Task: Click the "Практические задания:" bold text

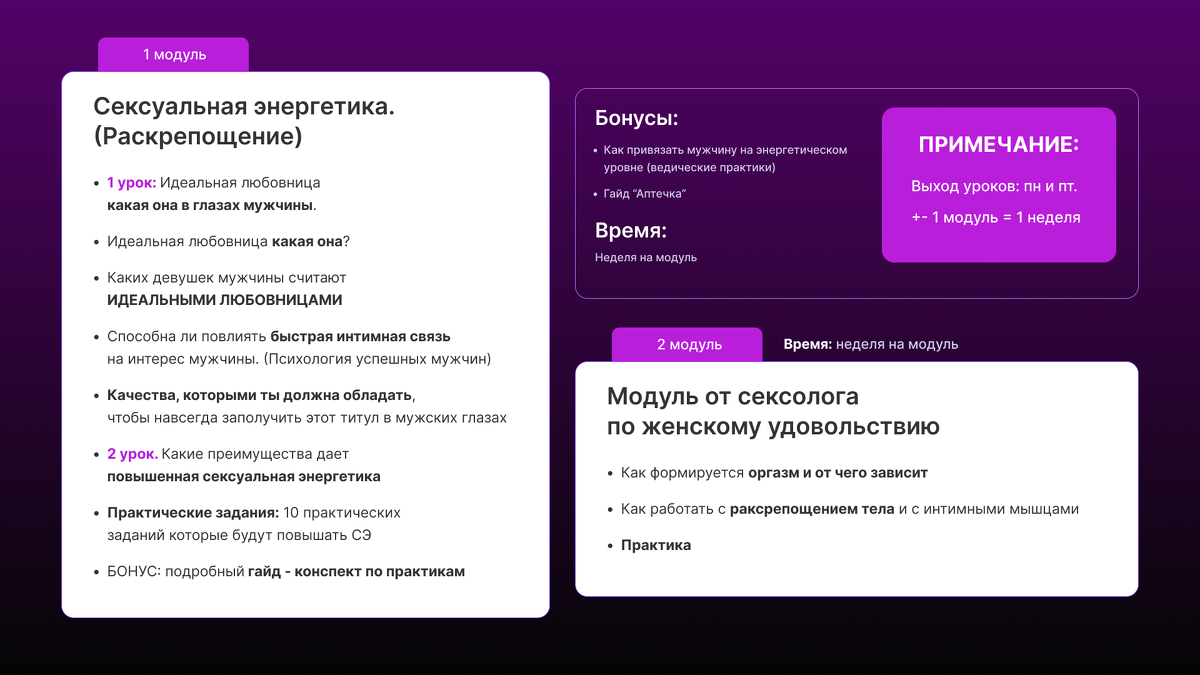Action: pyautogui.click(x=193, y=513)
